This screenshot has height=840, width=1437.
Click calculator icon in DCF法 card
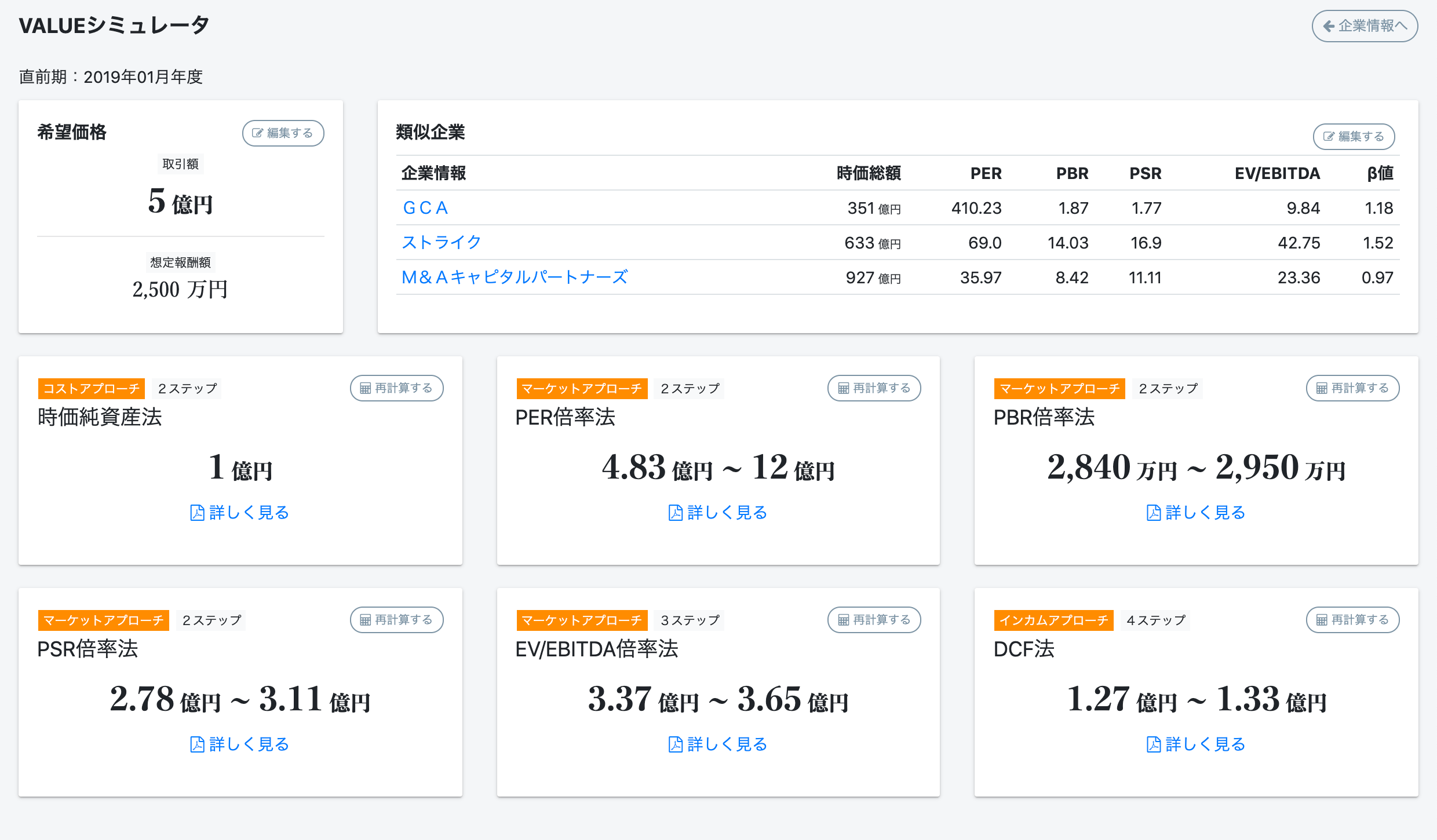click(1321, 620)
